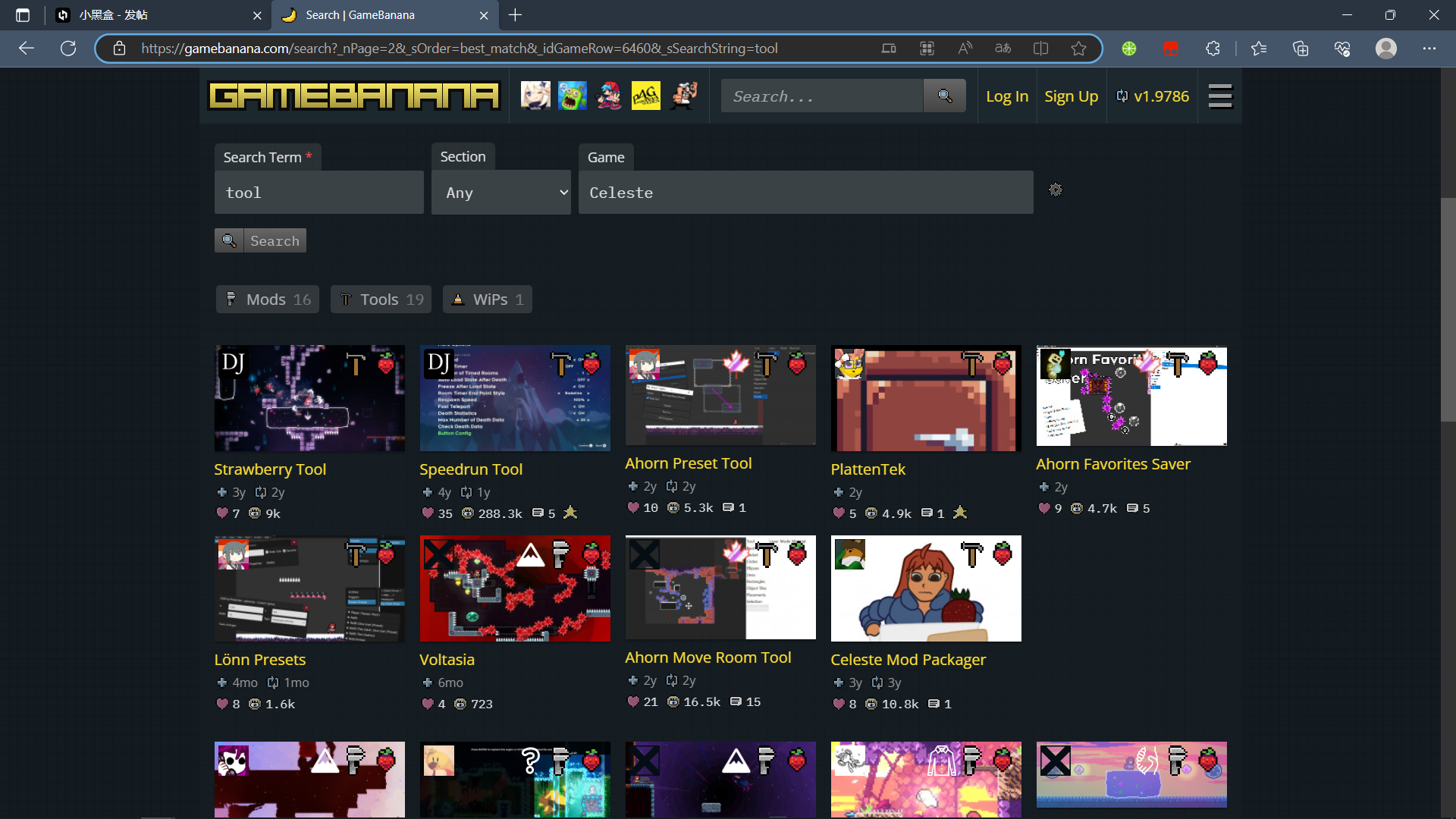The image size is (1456, 819).
Task: Click the Ahorn Move Room Tool thumbnail
Action: pyautogui.click(x=720, y=587)
